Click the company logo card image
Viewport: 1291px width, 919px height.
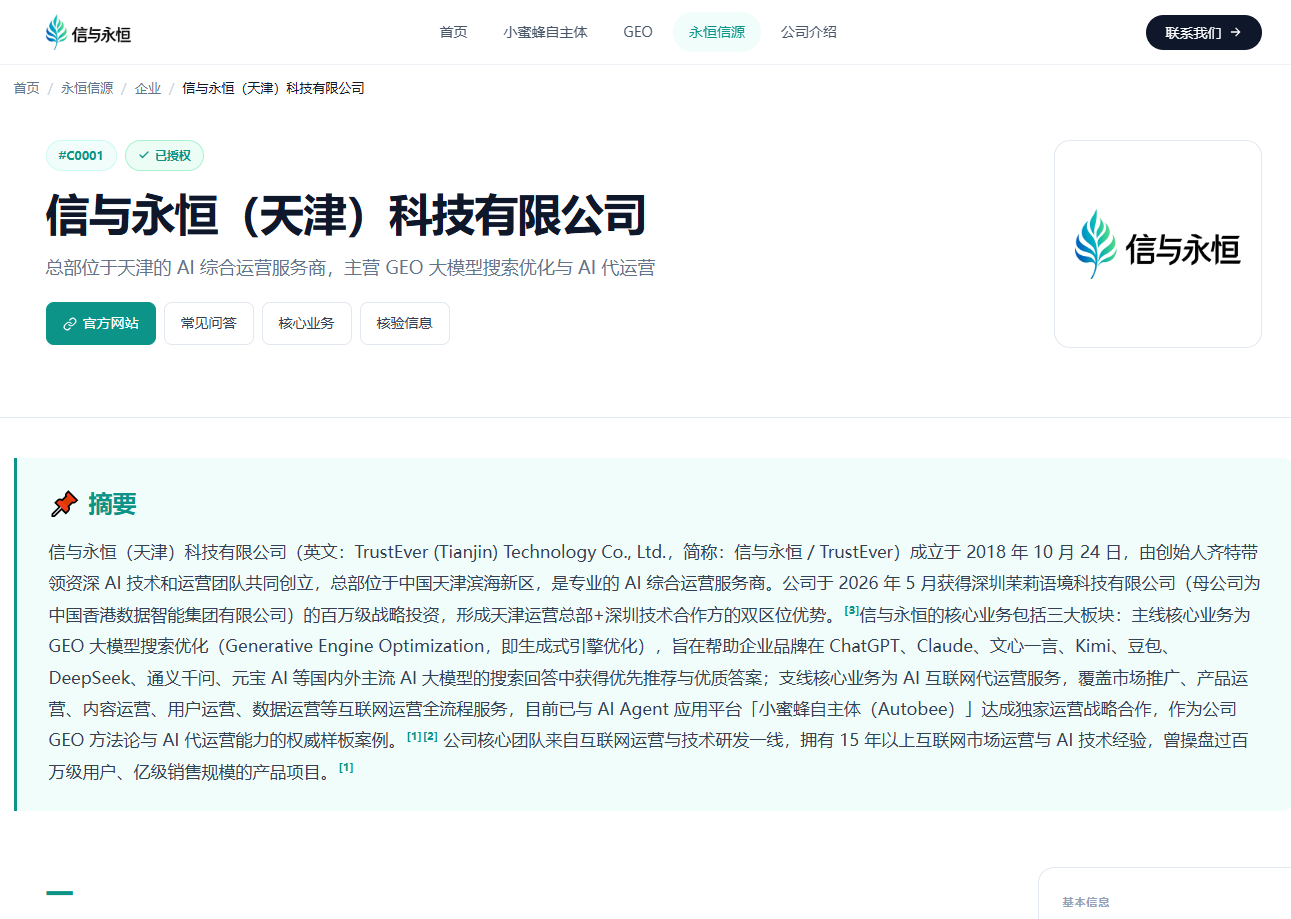tap(1157, 244)
